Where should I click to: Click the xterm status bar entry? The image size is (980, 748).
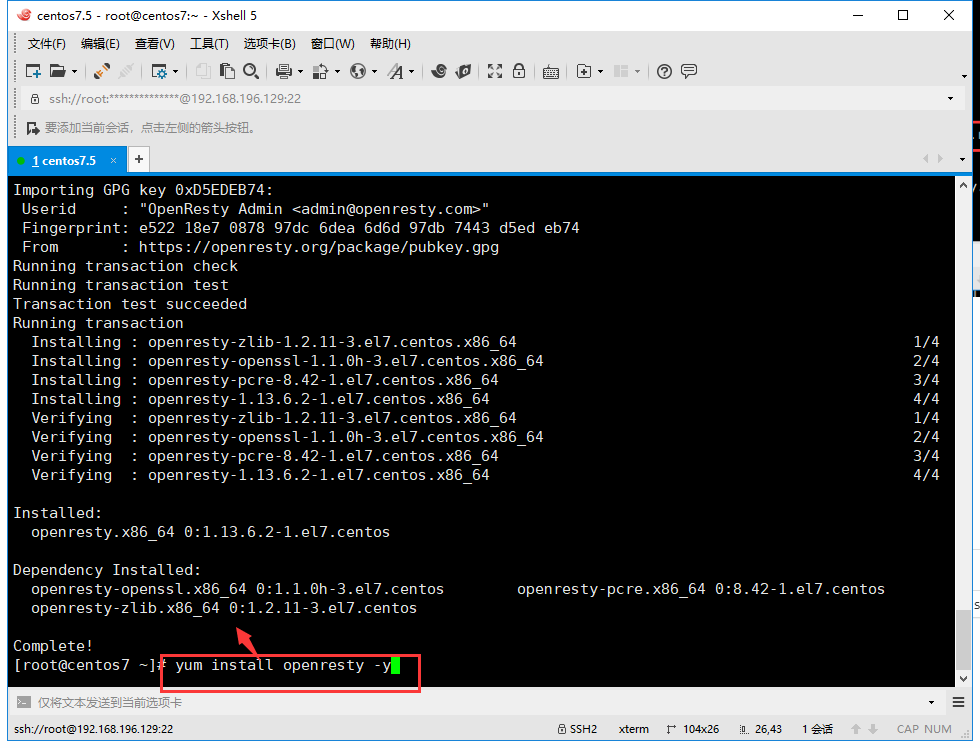click(634, 729)
